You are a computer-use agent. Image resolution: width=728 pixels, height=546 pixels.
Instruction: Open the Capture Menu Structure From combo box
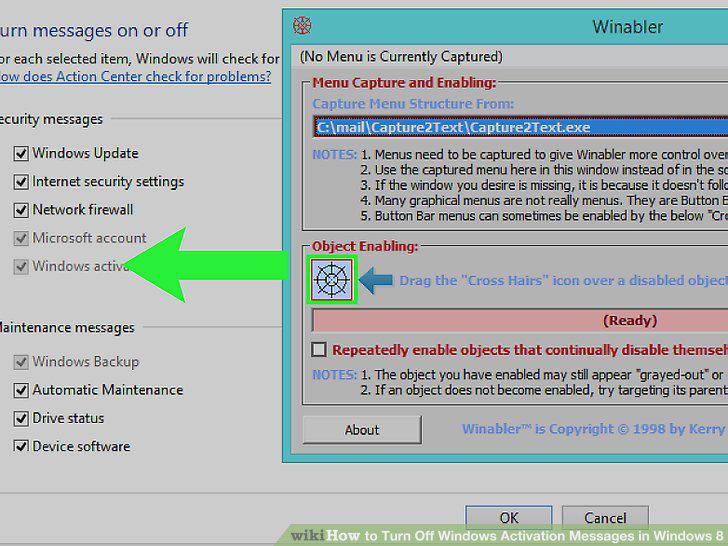click(520, 127)
